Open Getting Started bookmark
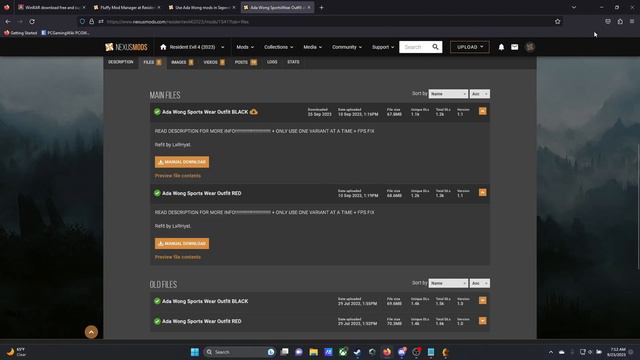The height and width of the screenshot is (360, 640). tap(20, 33)
